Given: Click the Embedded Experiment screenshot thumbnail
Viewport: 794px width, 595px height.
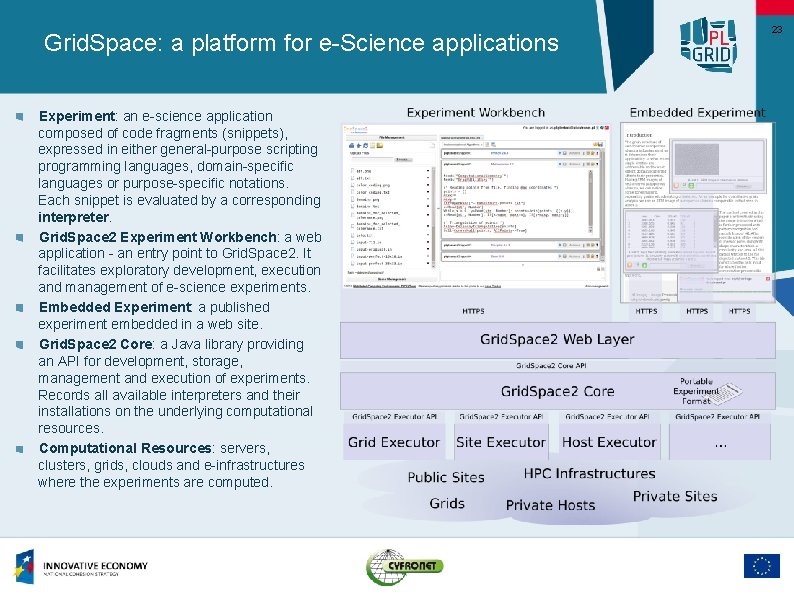Looking at the screenshot, I should coord(698,213).
